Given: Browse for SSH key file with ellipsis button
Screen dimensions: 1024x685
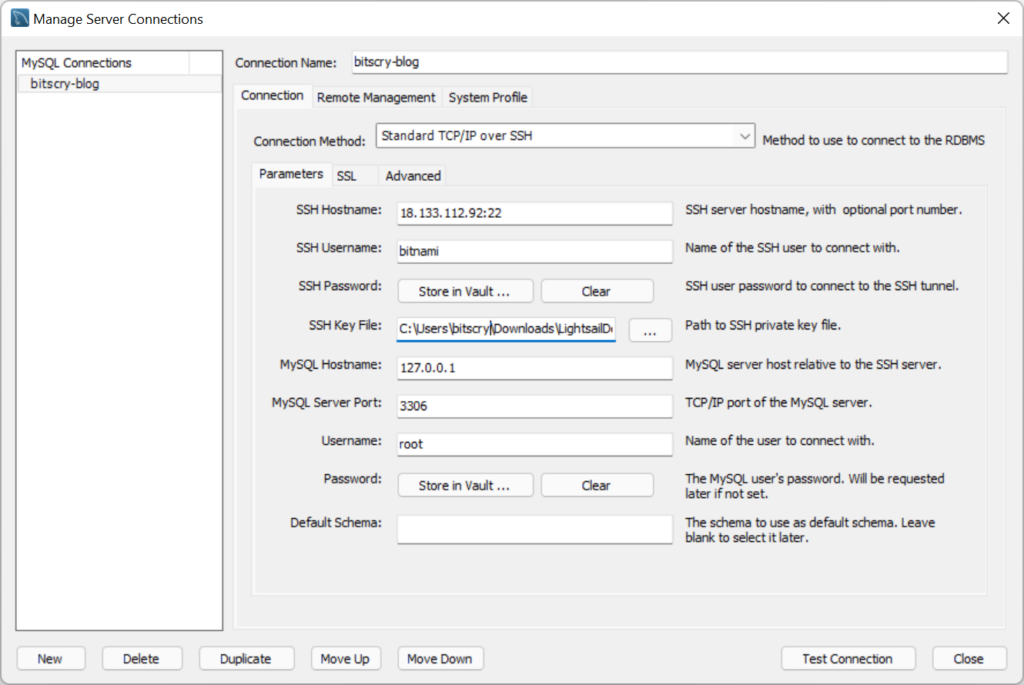Looking at the screenshot, I should click(650, 330).
